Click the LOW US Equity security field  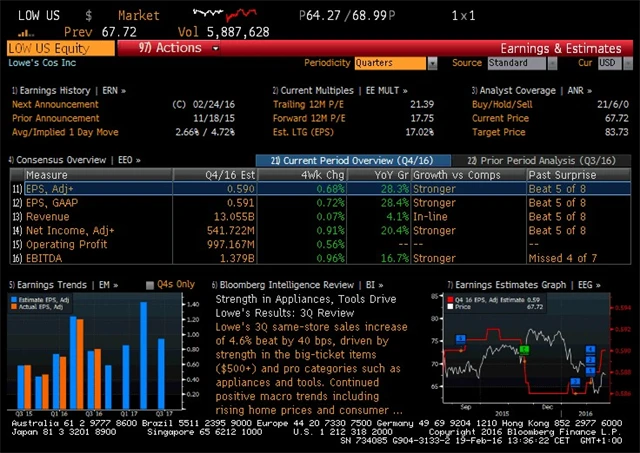[x=61, y=49]
